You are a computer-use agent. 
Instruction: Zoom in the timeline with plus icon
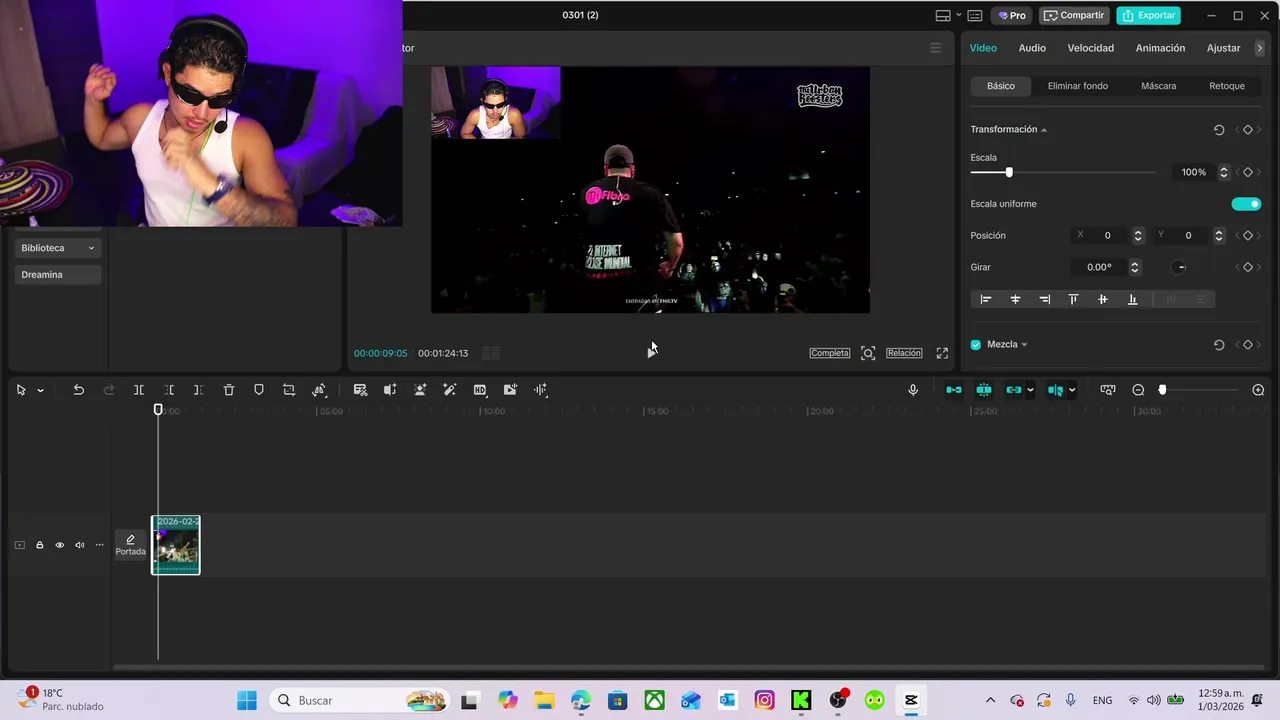[1258, 390]
